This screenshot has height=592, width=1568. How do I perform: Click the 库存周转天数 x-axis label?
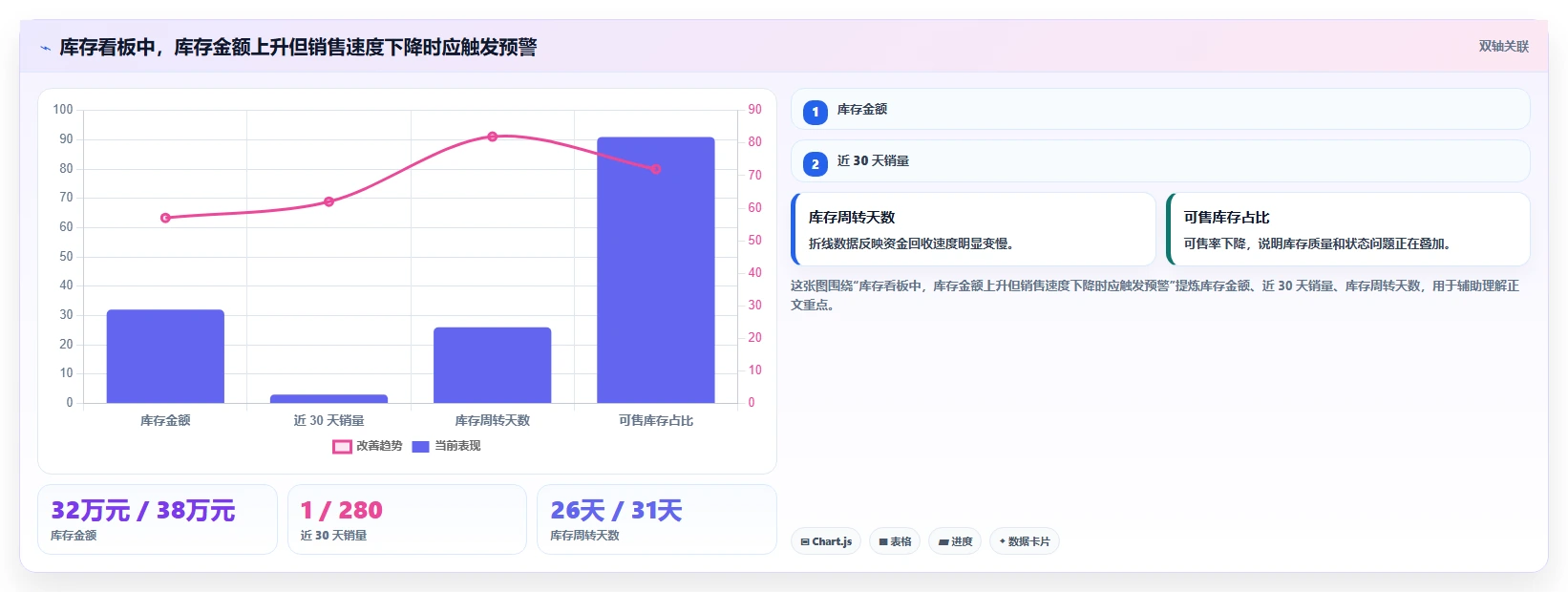click(492, 420)
